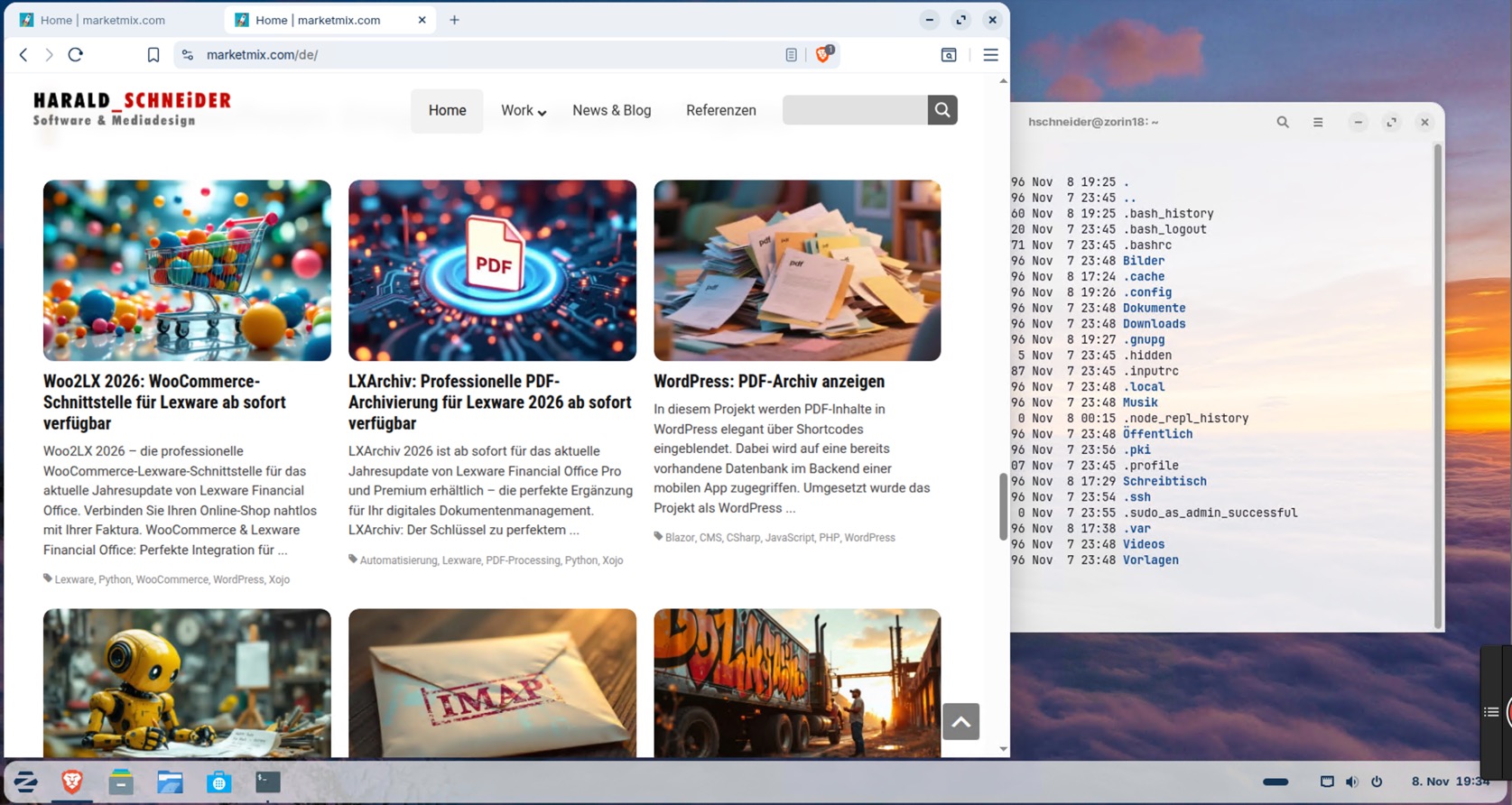Open the Zorin start menu

click(24, 782)
